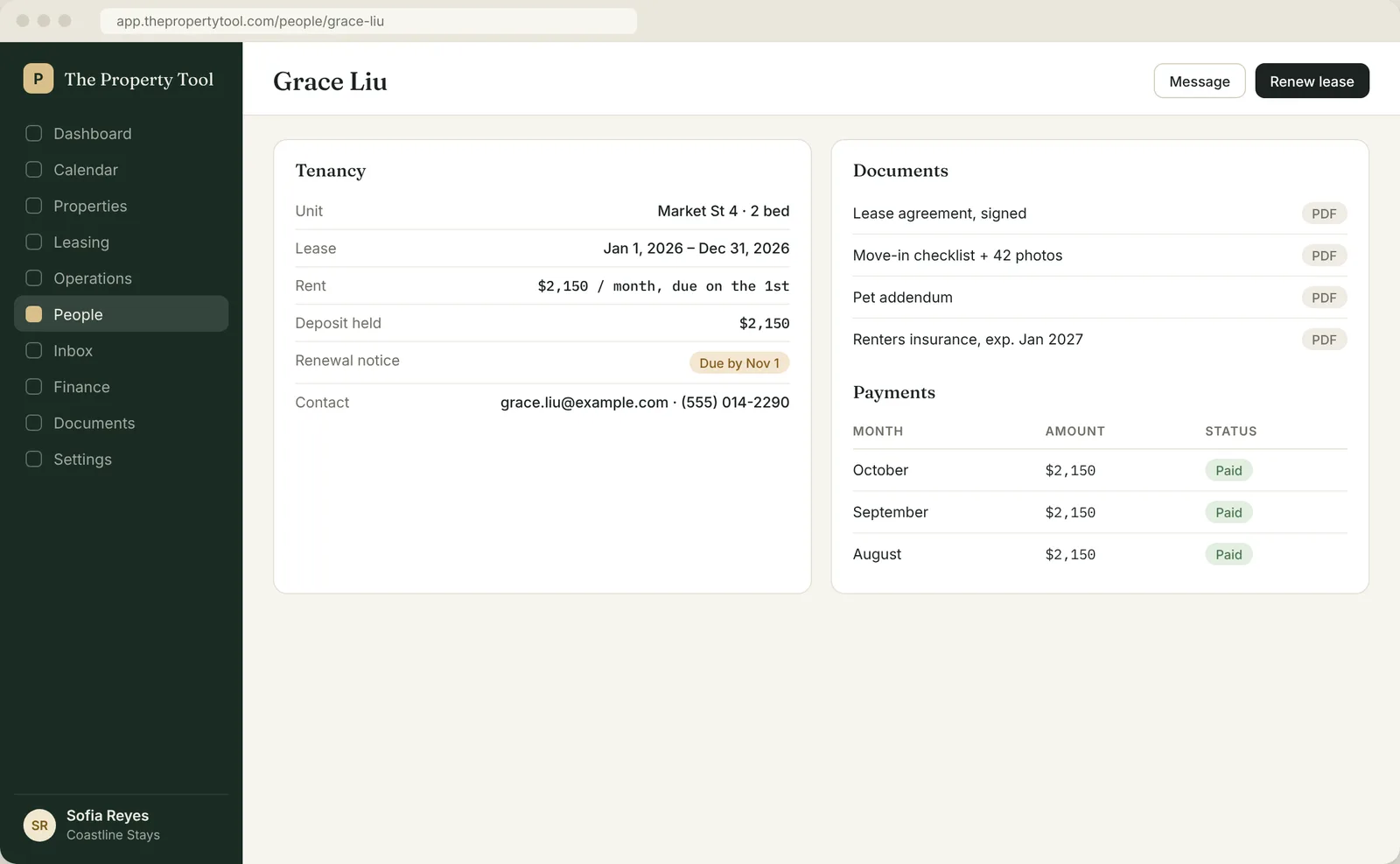Click Renters insurance, exp. Jan 2027

point(968,340)
